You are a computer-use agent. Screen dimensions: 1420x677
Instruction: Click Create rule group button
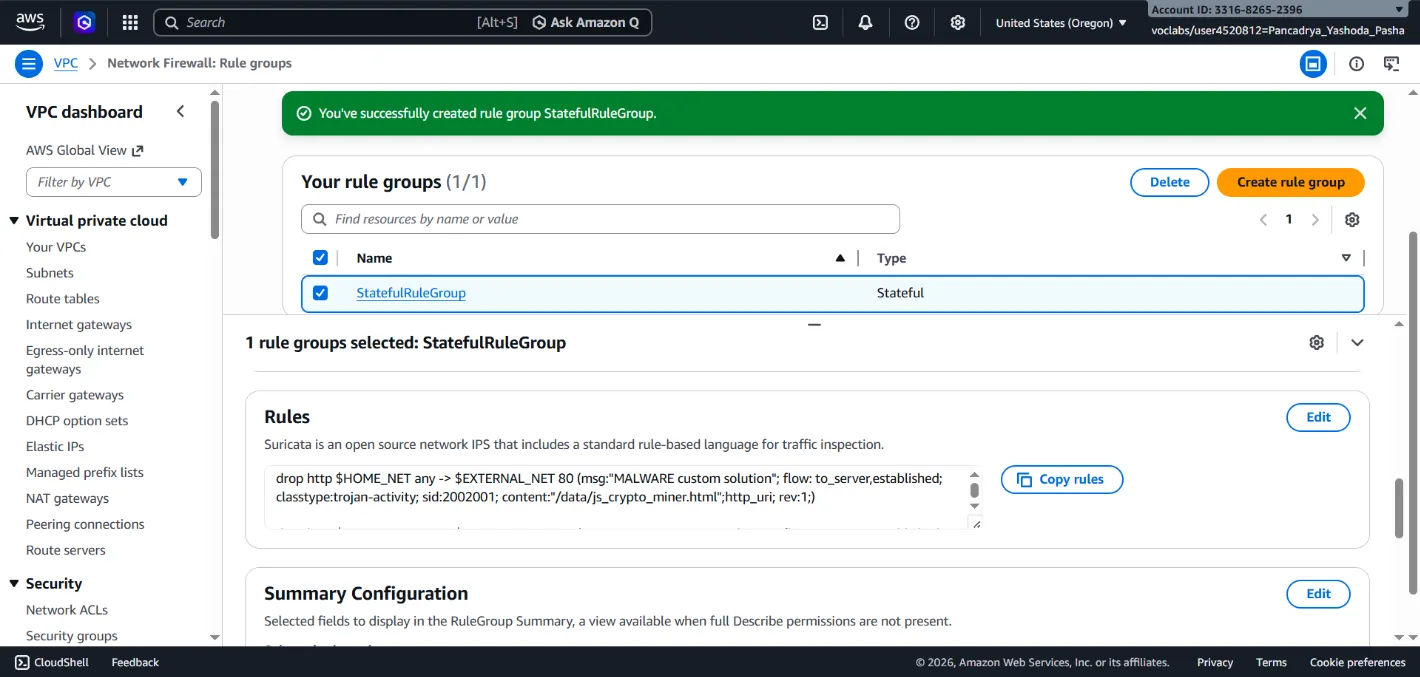(x=1290, y=182)
